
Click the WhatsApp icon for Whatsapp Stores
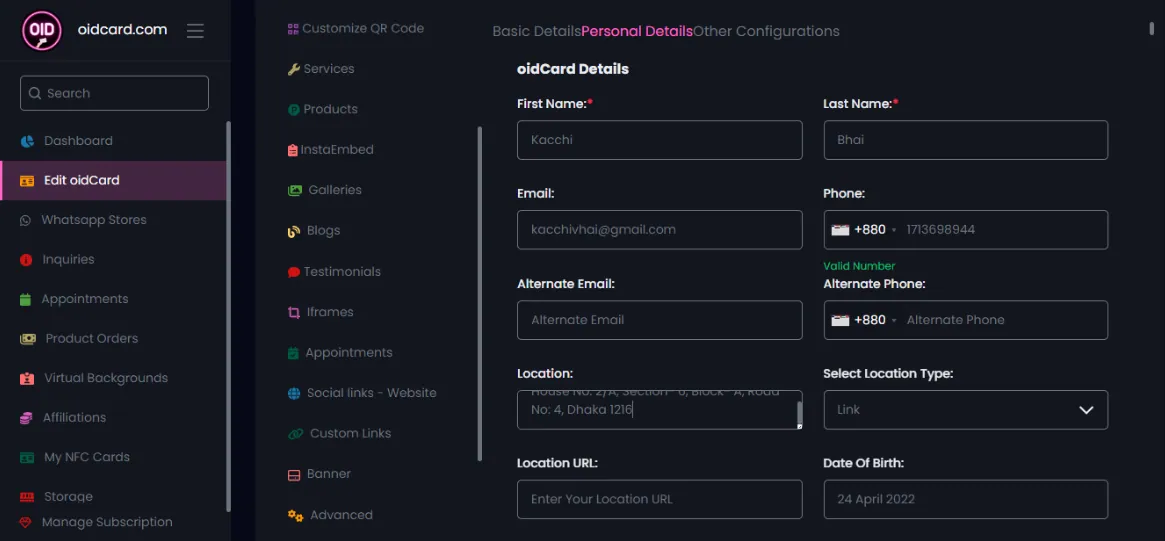(26, 220)
